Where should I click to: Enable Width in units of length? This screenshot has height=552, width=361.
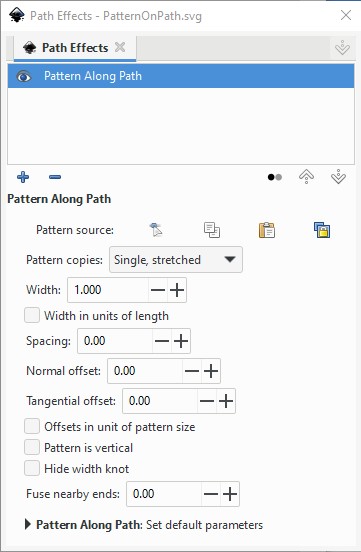(32, 315)
